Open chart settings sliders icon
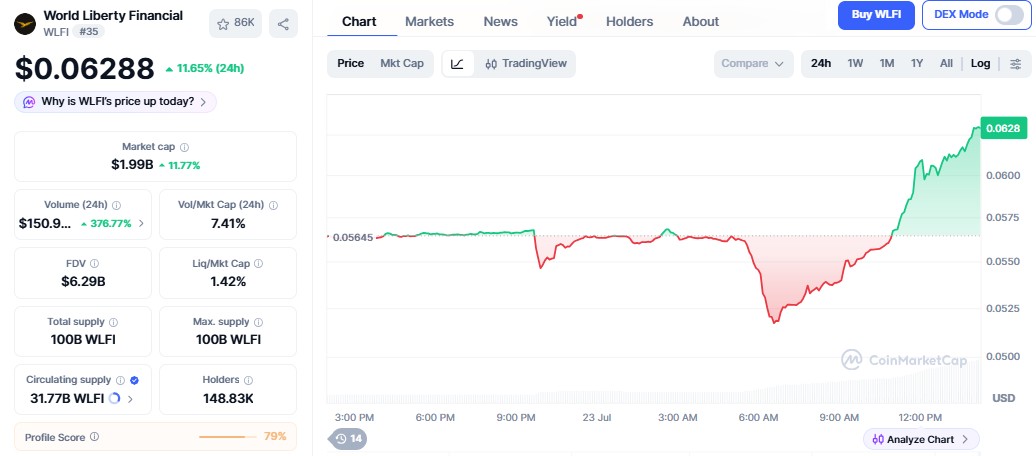This screenshot has width=1036, height=456. [1016, 63]
